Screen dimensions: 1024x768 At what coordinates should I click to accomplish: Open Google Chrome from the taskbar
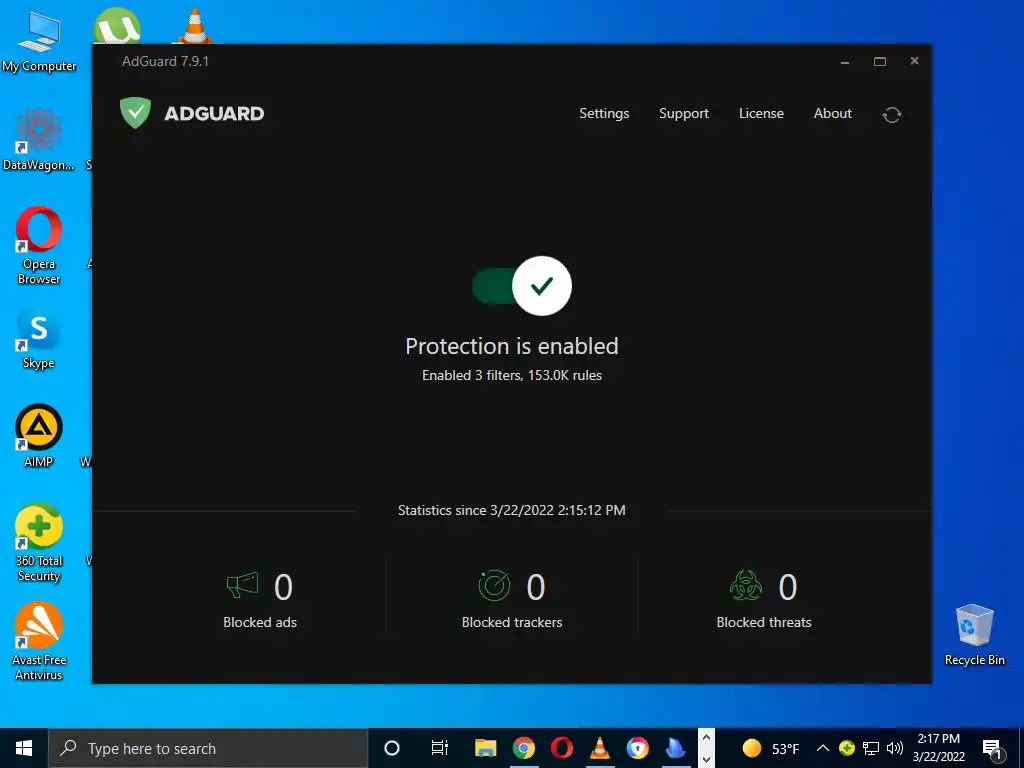pyautogui.click(x=524, y=748)
